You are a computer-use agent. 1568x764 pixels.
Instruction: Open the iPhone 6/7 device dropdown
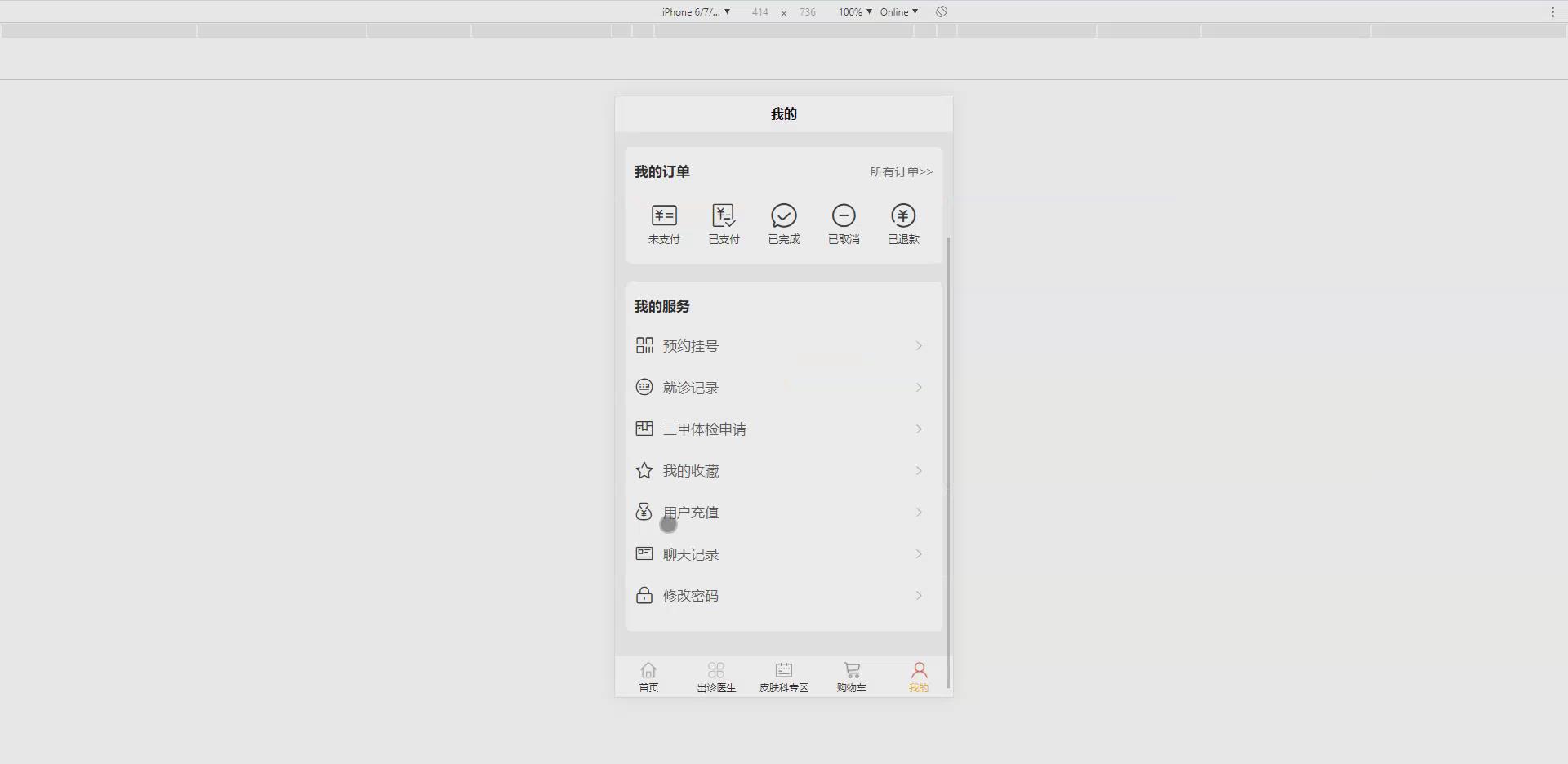(696, 11)
